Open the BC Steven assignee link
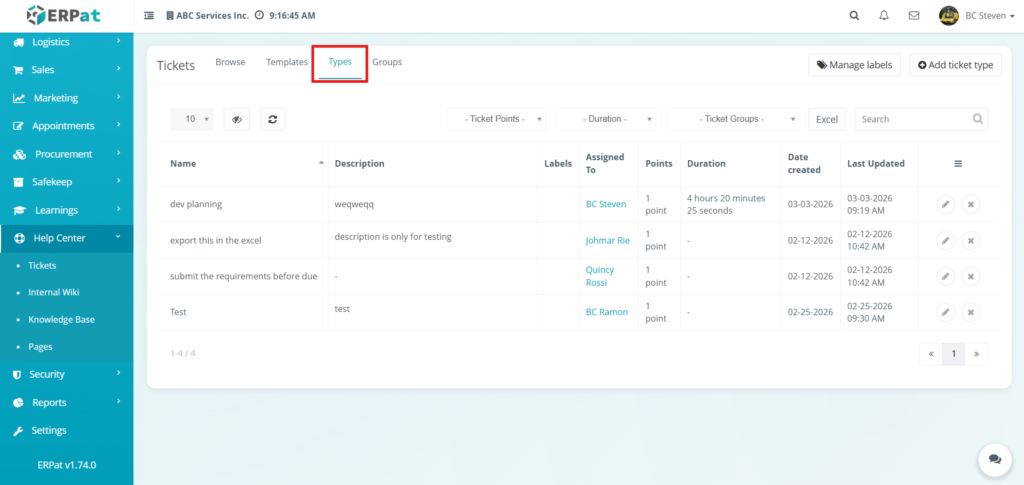The height and width of the screenshot is (485, 1024). (606, 204)
